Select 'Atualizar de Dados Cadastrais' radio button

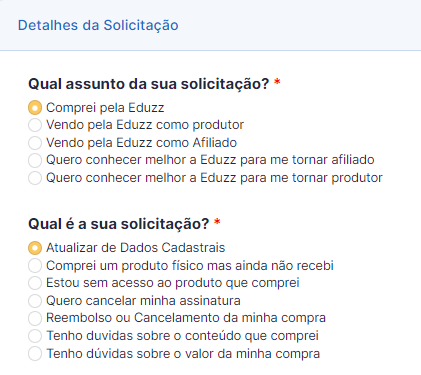point(35,248)
